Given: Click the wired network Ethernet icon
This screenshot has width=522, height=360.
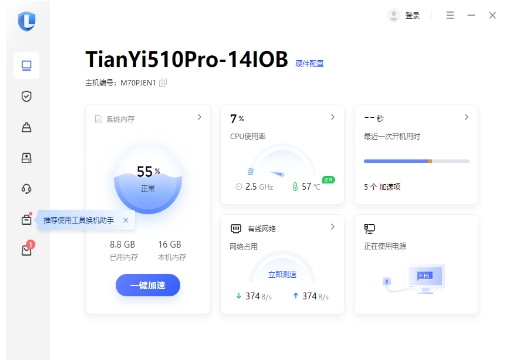Looking at the screenshot, I should click(236, 228).
